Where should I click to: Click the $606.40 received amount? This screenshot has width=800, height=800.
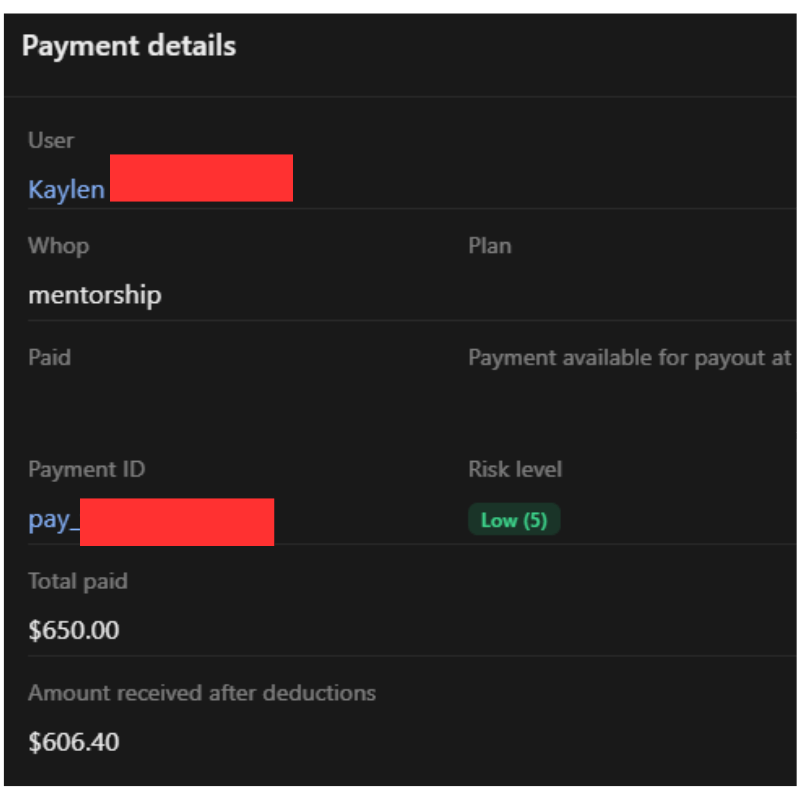click(74, 742)
